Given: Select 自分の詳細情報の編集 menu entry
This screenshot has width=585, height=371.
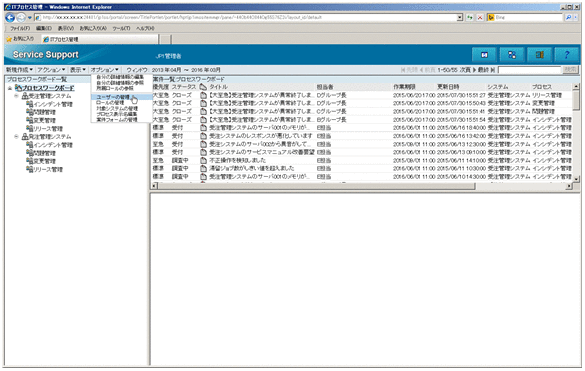Looking at the screenshot, I should (x=121, y=77).
